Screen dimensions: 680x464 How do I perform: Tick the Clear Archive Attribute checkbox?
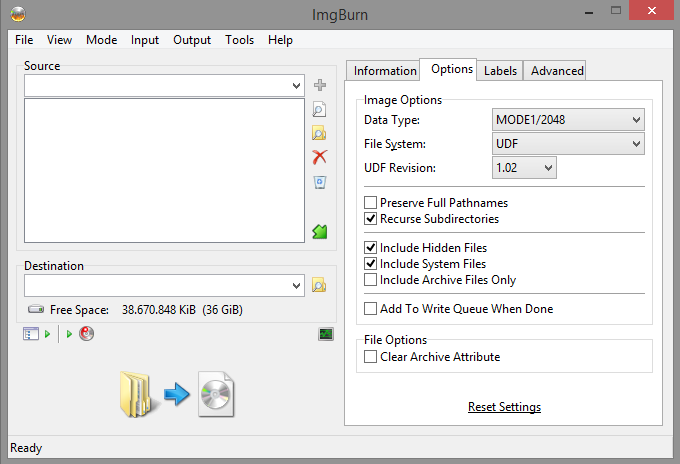[x=371, y=357]
